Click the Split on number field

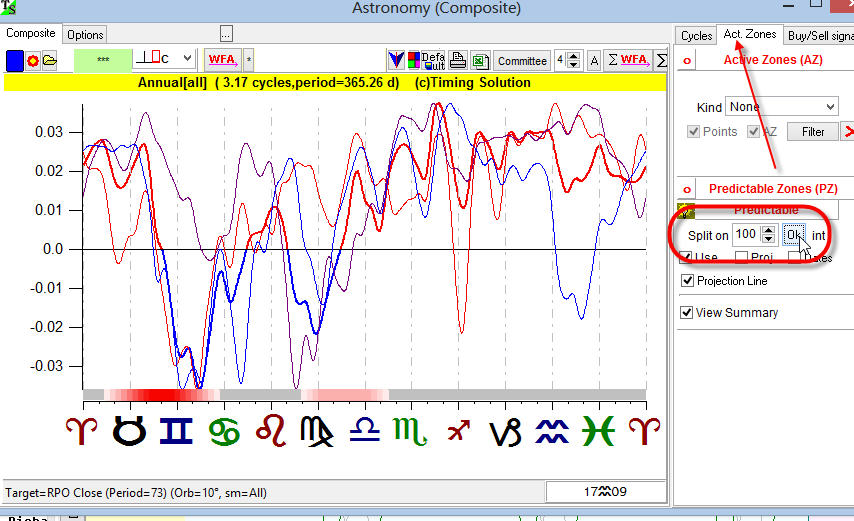(746, 235)
